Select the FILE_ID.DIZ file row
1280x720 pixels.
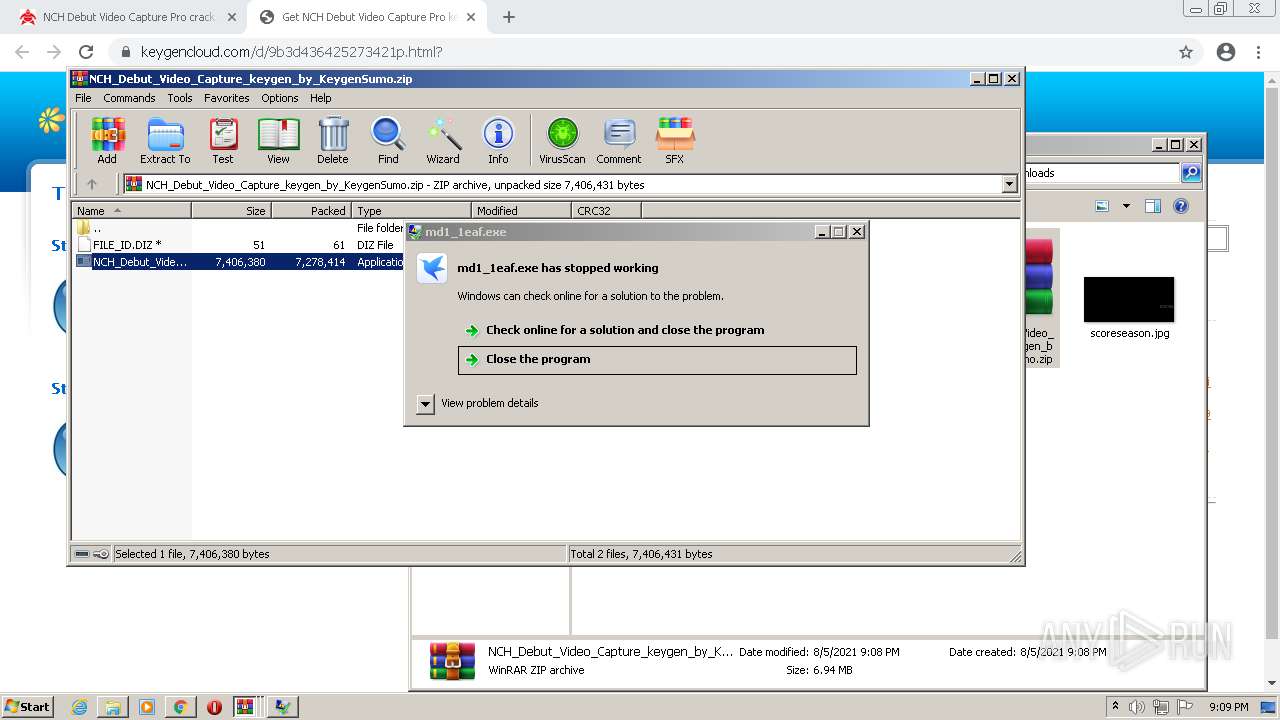[239, 245]
